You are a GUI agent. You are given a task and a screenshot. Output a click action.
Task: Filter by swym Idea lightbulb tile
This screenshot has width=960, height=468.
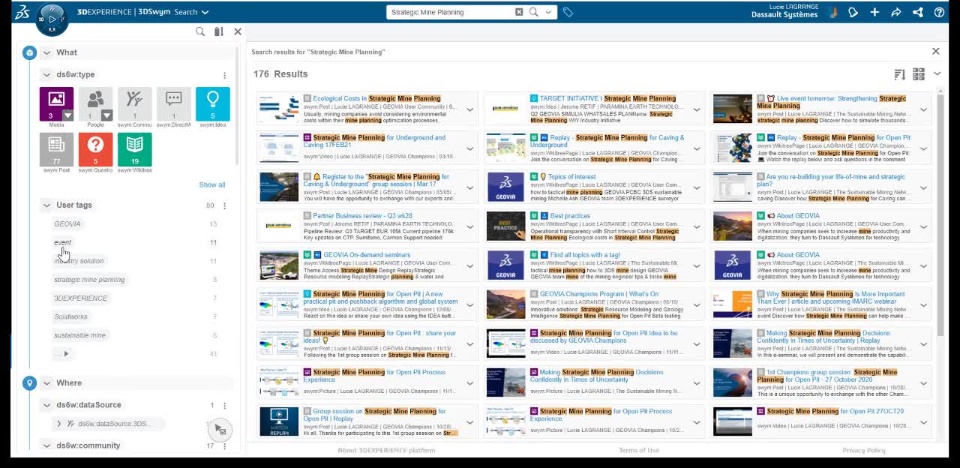click(213, 104)
